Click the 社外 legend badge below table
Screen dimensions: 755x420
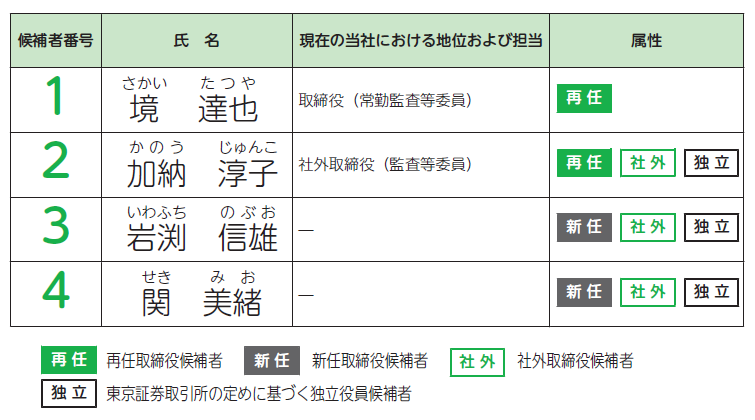(x=478, y=360)
